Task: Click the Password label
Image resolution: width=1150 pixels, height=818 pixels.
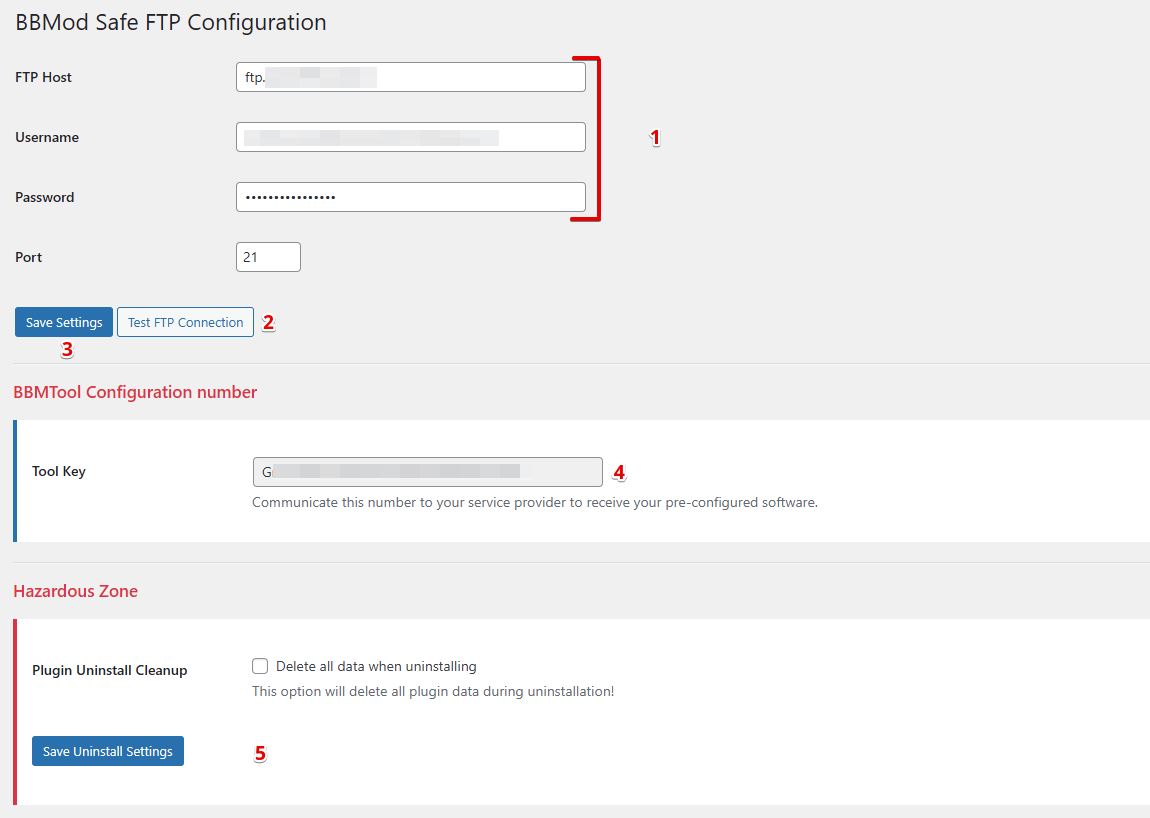Action: click(x=44, y=197)
